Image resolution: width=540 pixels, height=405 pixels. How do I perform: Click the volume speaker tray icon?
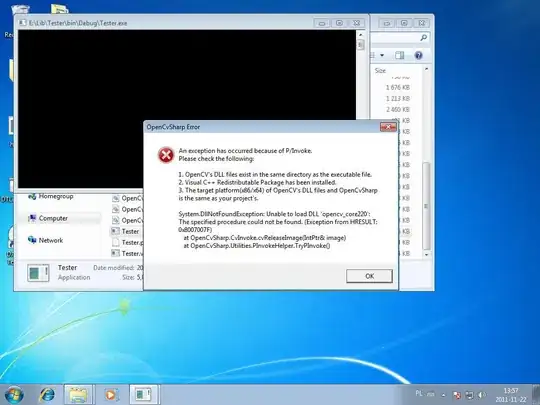pyautogui.click(x=481, y=395)
